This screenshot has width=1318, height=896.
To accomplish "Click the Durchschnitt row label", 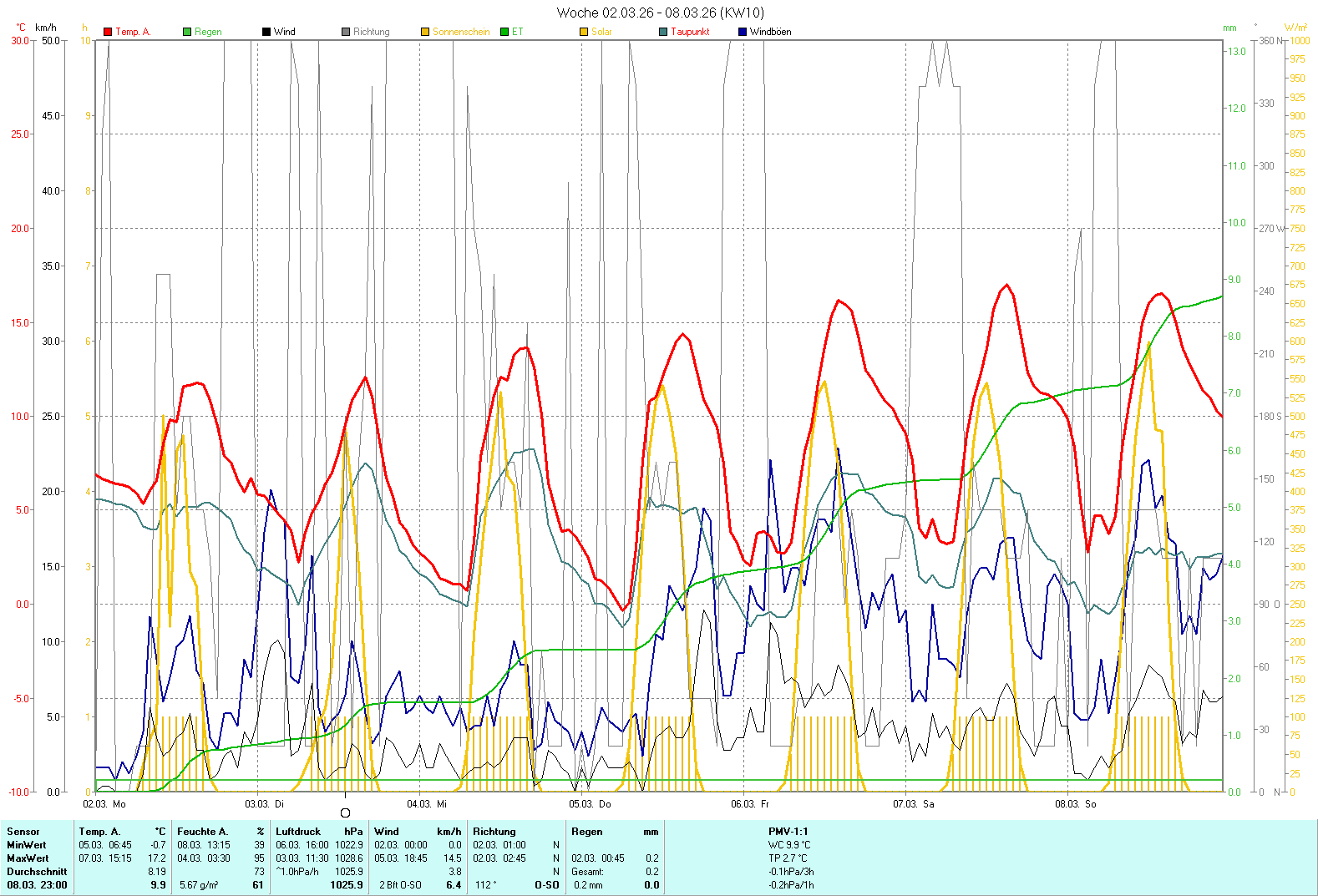I will pos(37,872).
